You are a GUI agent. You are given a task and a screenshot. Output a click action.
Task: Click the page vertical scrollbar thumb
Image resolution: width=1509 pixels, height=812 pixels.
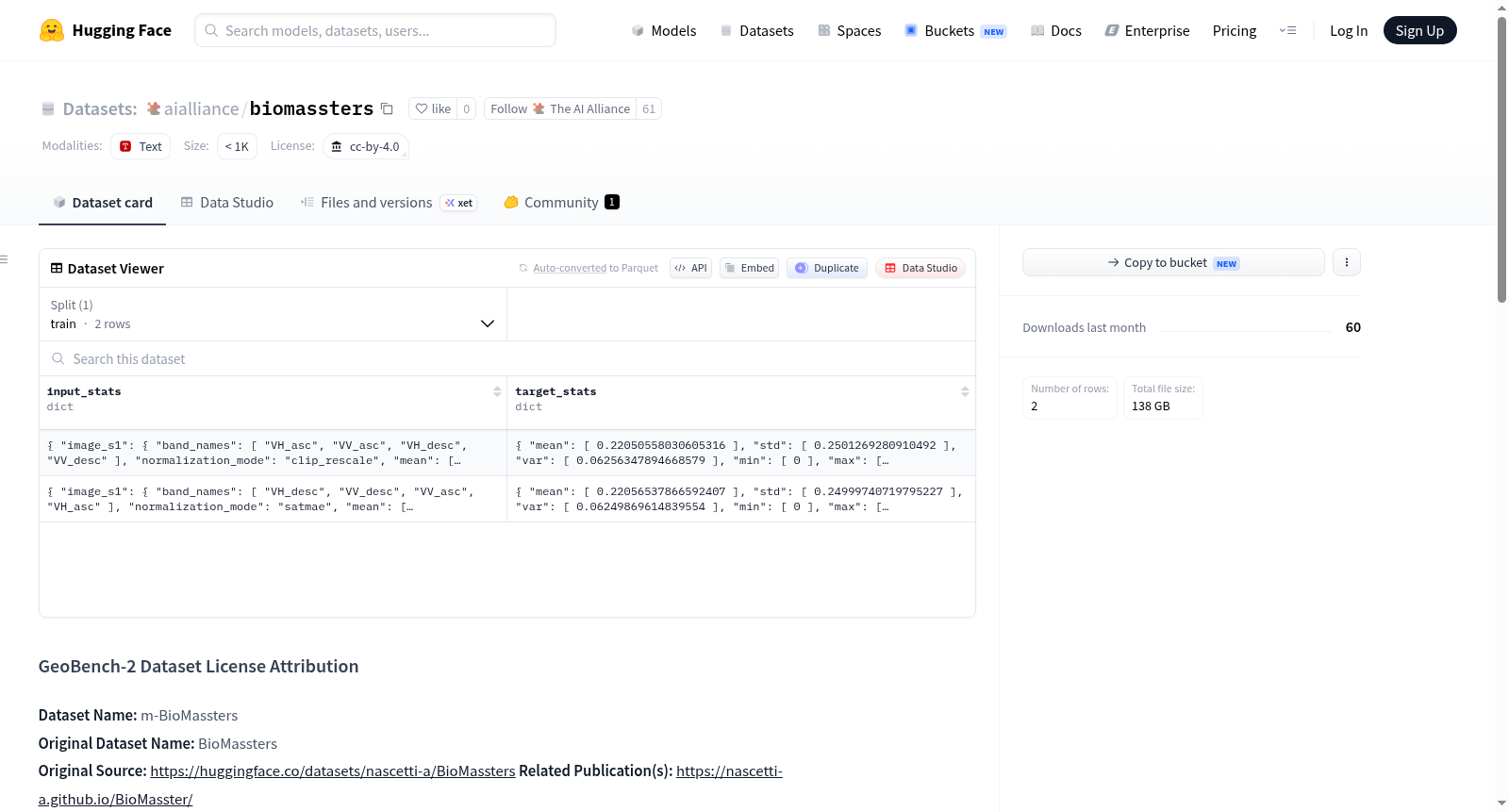click(1501, 158)
